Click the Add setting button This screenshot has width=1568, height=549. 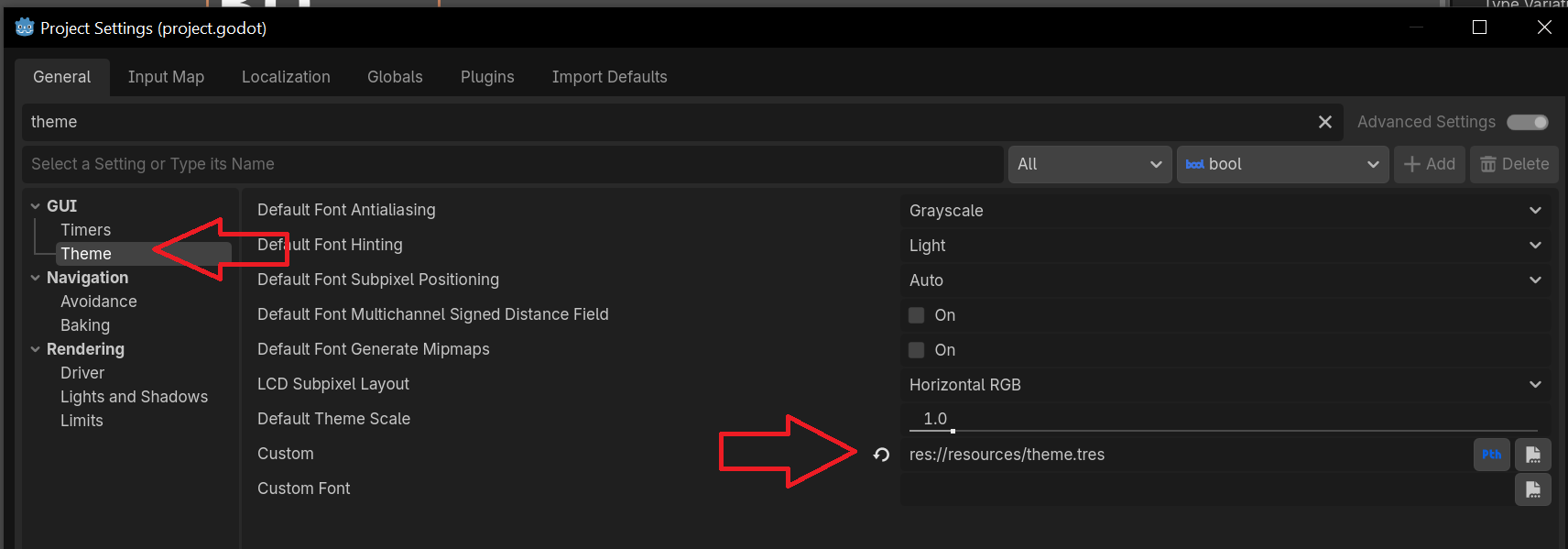click(x=1430, y=164)
